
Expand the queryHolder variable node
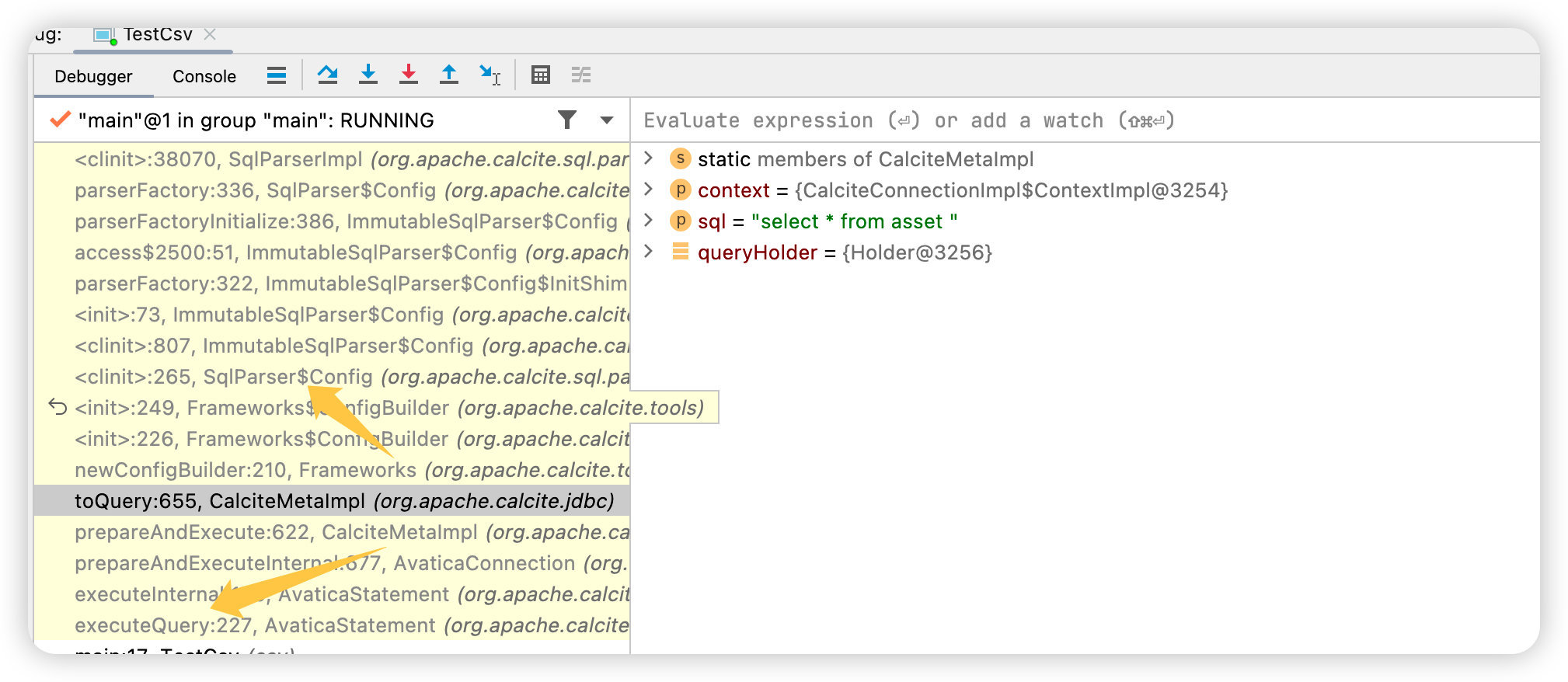coord(649,252)
